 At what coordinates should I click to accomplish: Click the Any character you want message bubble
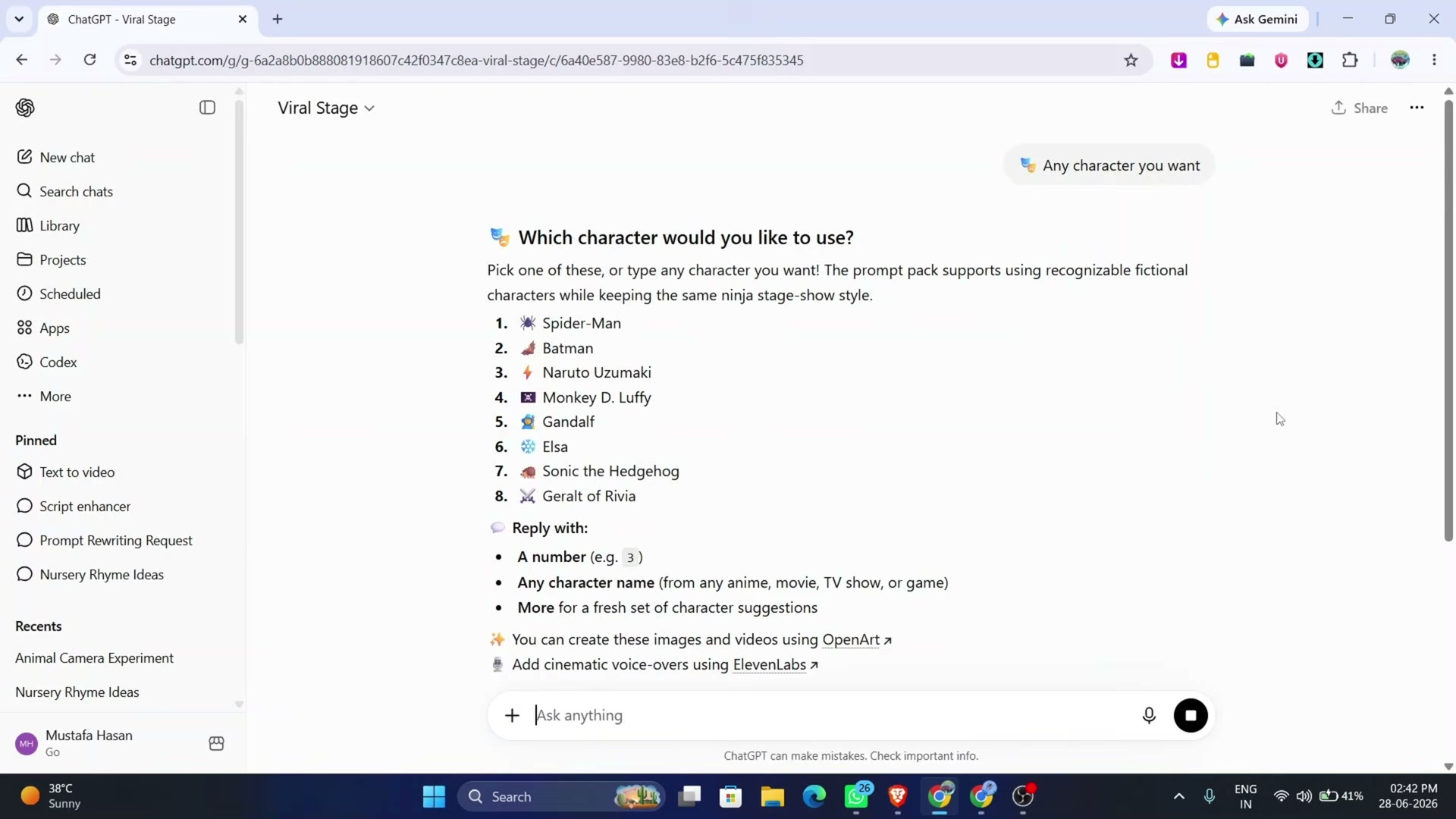(1109, 165)
